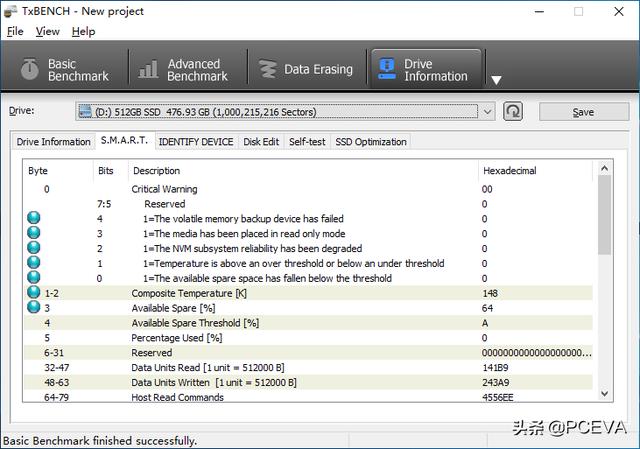Click the list scrollbar down arrow
This screenshot has width=640, height=449.
click(x=604, y=393)
